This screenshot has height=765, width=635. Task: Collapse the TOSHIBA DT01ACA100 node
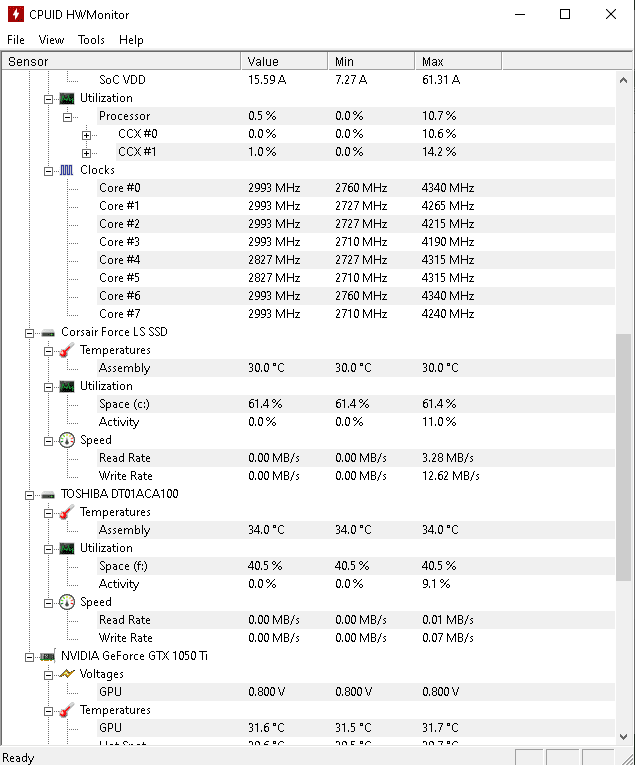pyautogui.click(x=29, y=495)
